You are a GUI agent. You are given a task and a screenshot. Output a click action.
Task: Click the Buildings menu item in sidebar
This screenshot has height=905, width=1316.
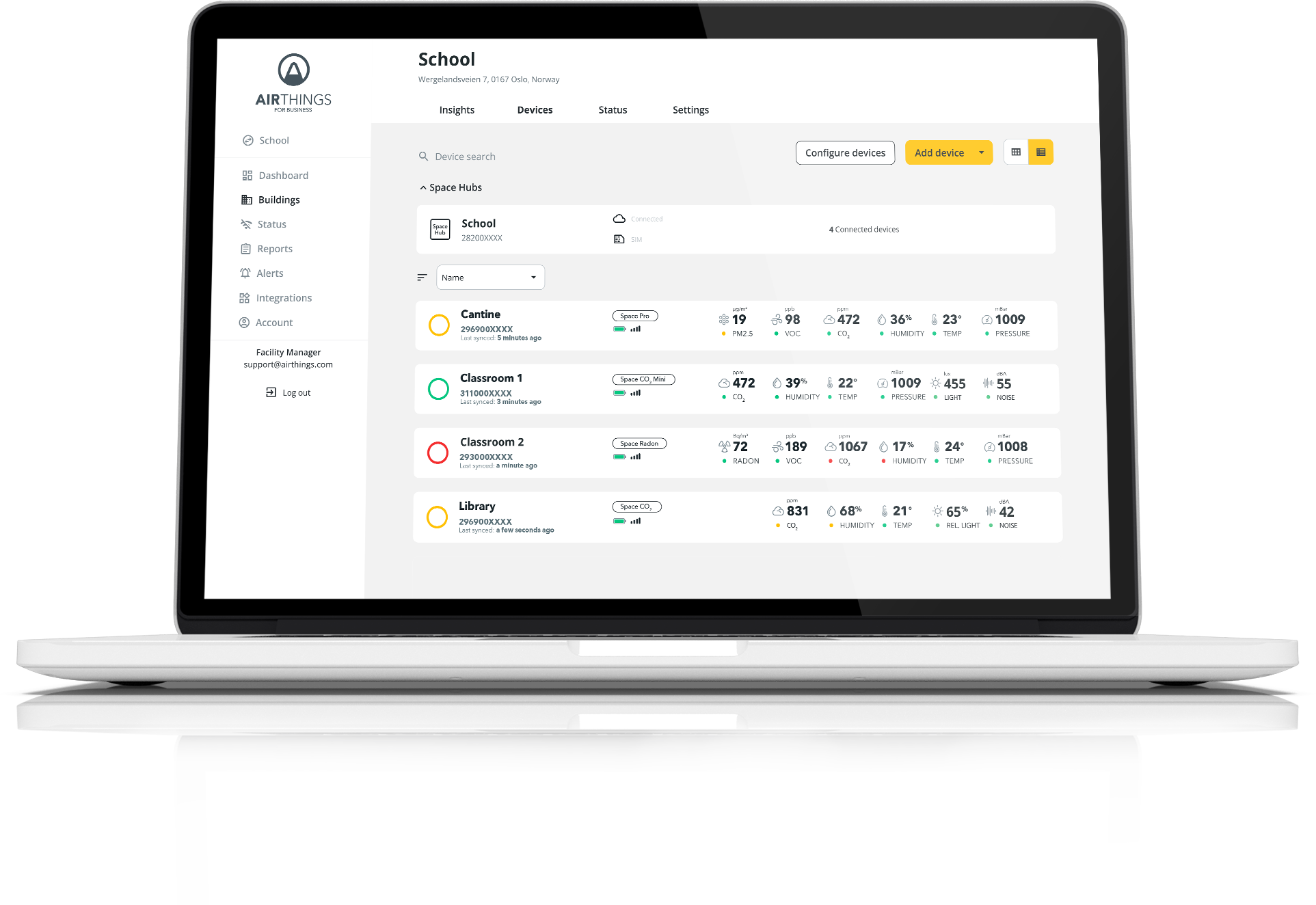click(279, 199)
